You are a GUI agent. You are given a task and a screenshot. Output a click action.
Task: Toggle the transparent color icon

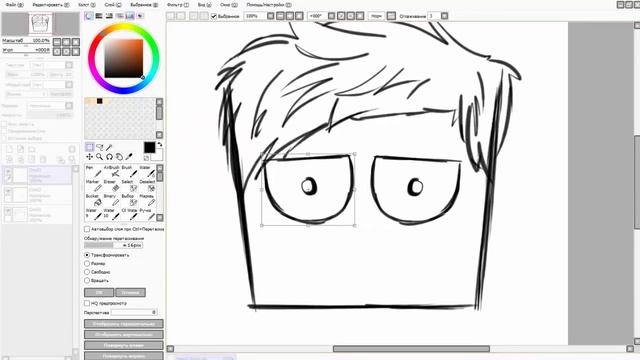(146, 158)
